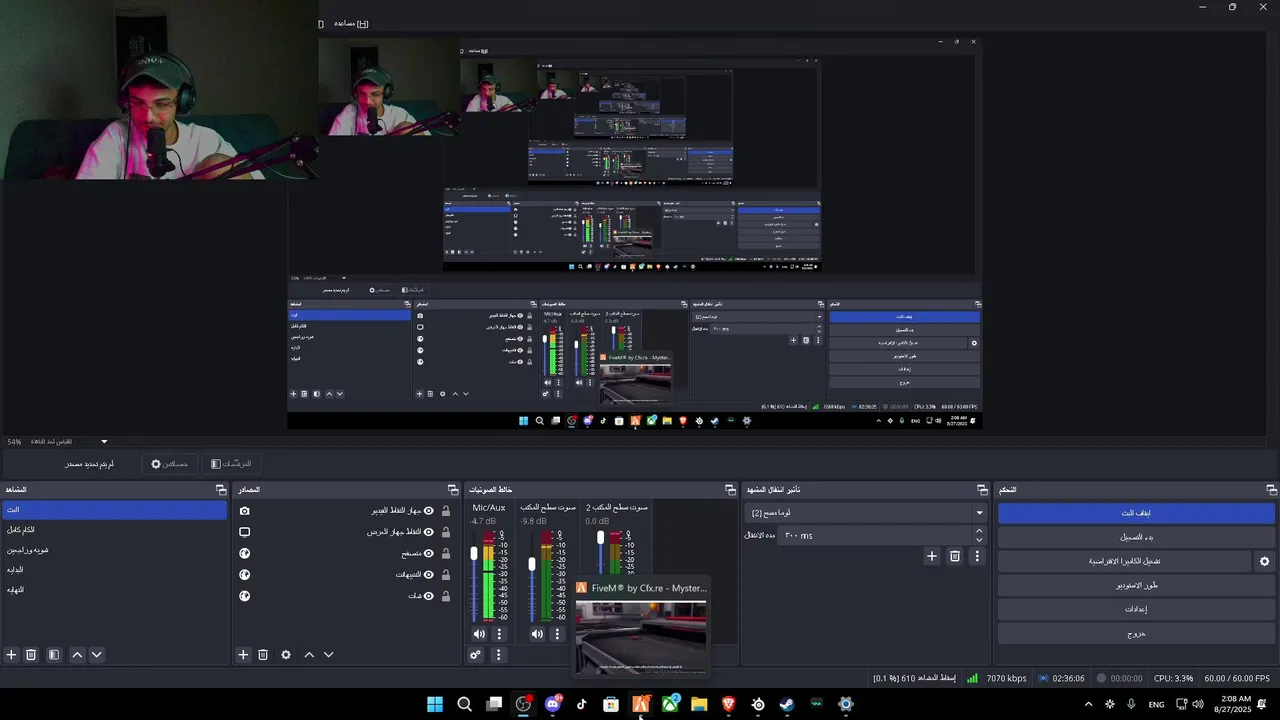
Task: Add a new source with plus icon
Action: click(243, 655)
